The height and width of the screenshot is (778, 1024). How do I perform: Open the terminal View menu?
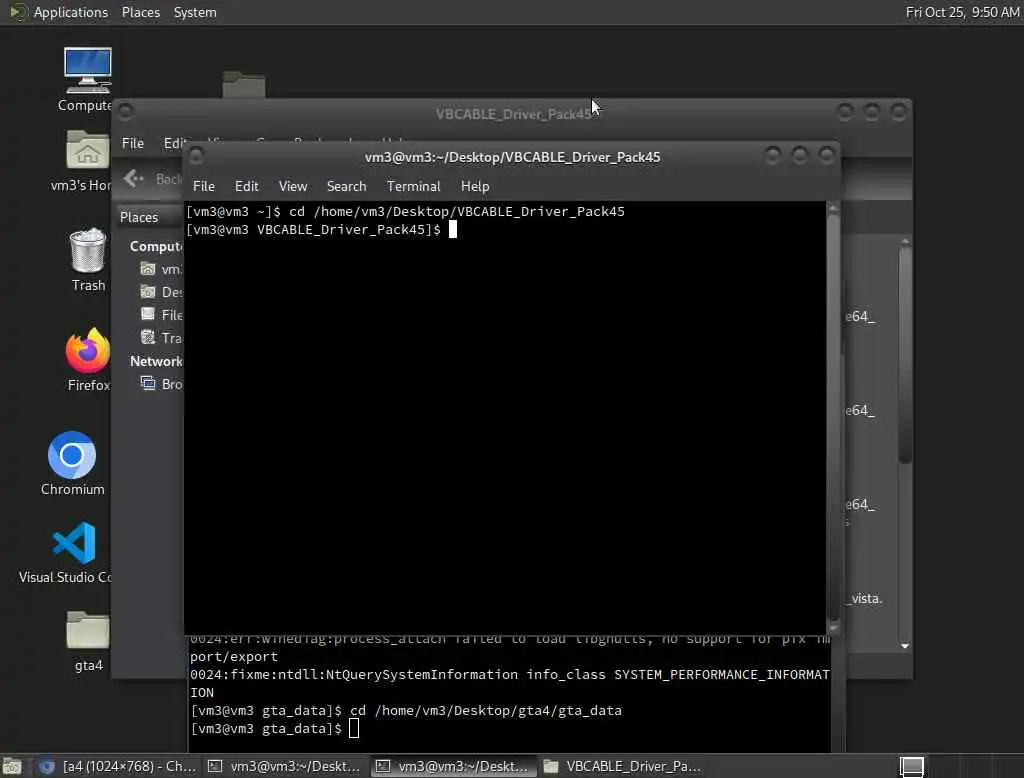click(293, 186)
